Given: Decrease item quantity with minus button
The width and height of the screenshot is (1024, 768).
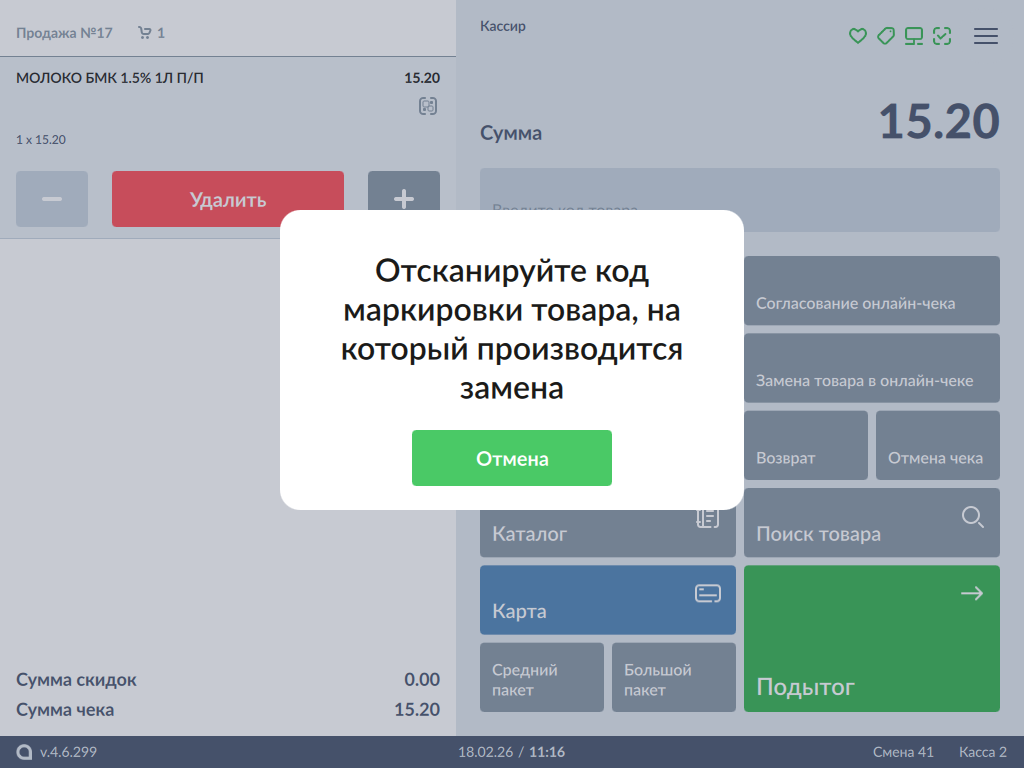Looking at the screenshot, I should click(x=52, y=199).
